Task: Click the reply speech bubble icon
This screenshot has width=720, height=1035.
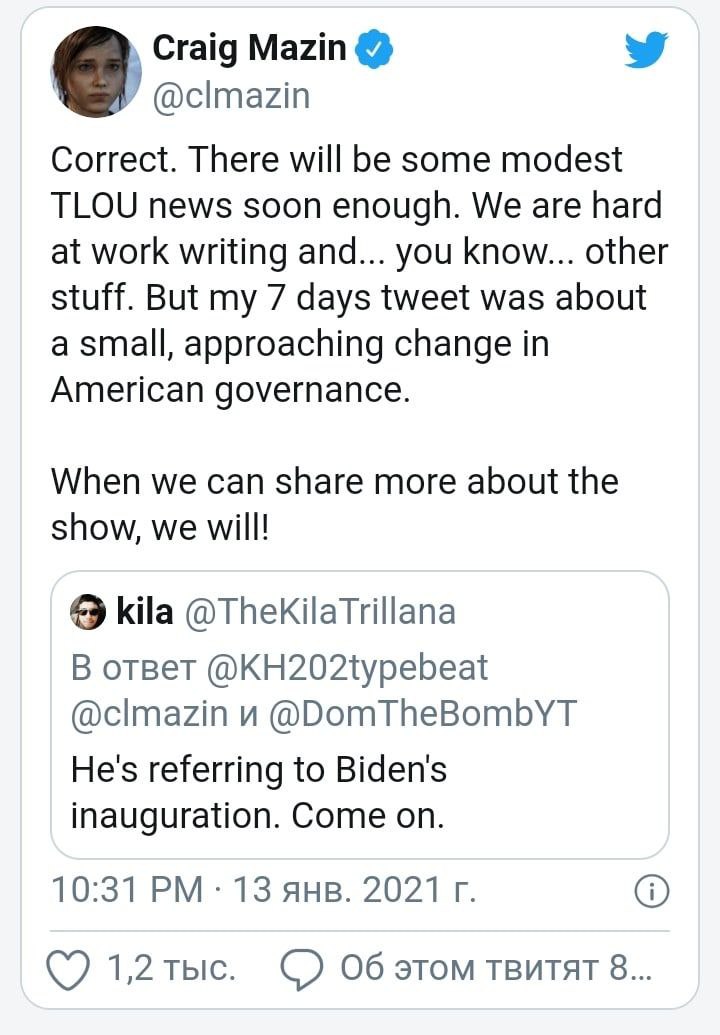Action: point(302,970)
